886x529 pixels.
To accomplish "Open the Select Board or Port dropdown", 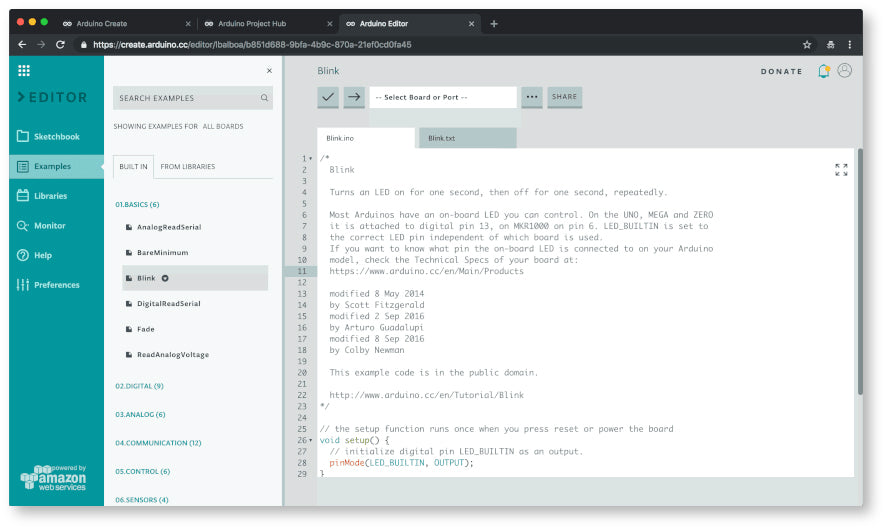I will click(x=443, y=97).
